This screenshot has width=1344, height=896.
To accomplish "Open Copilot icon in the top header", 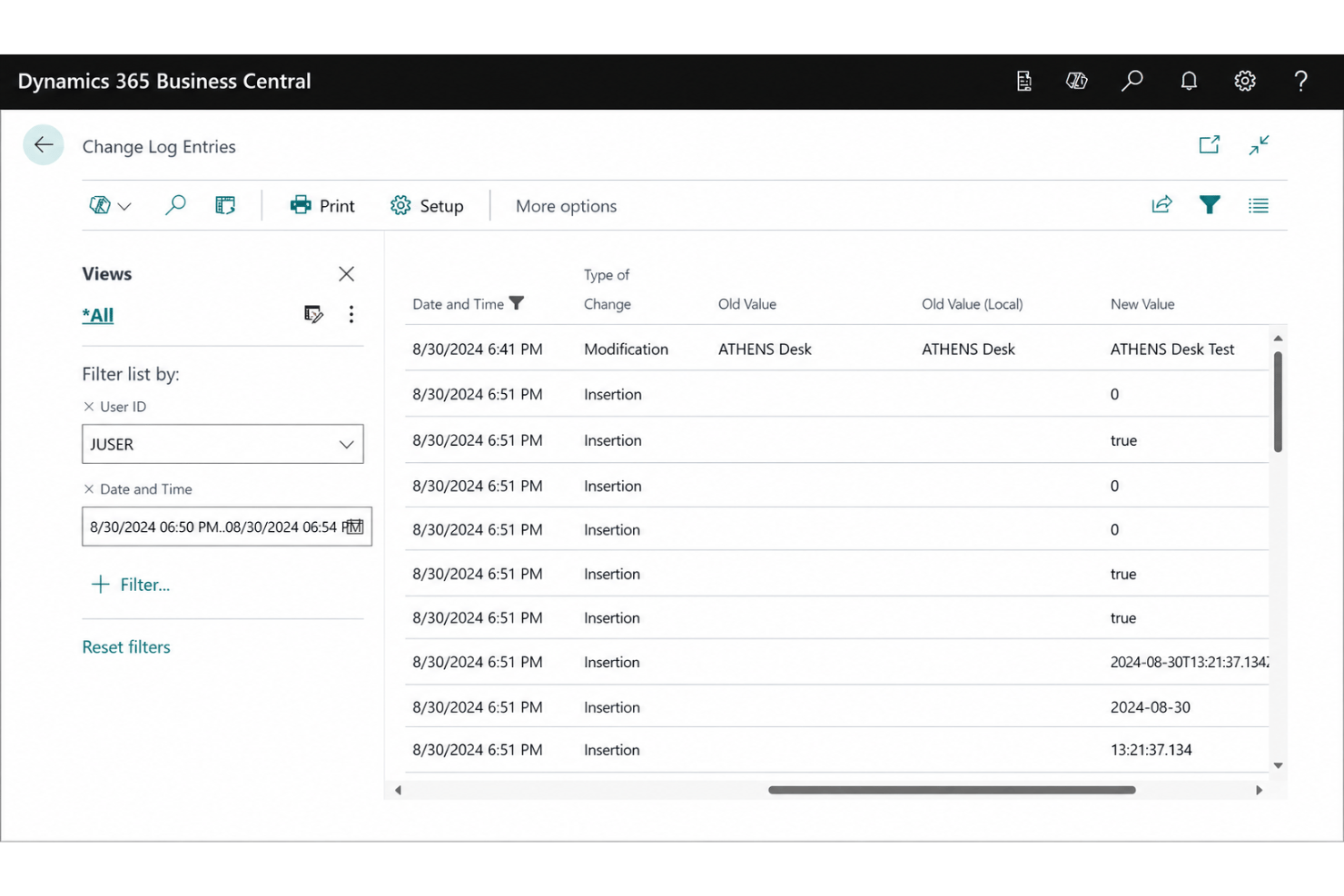I will [1077, 82].
